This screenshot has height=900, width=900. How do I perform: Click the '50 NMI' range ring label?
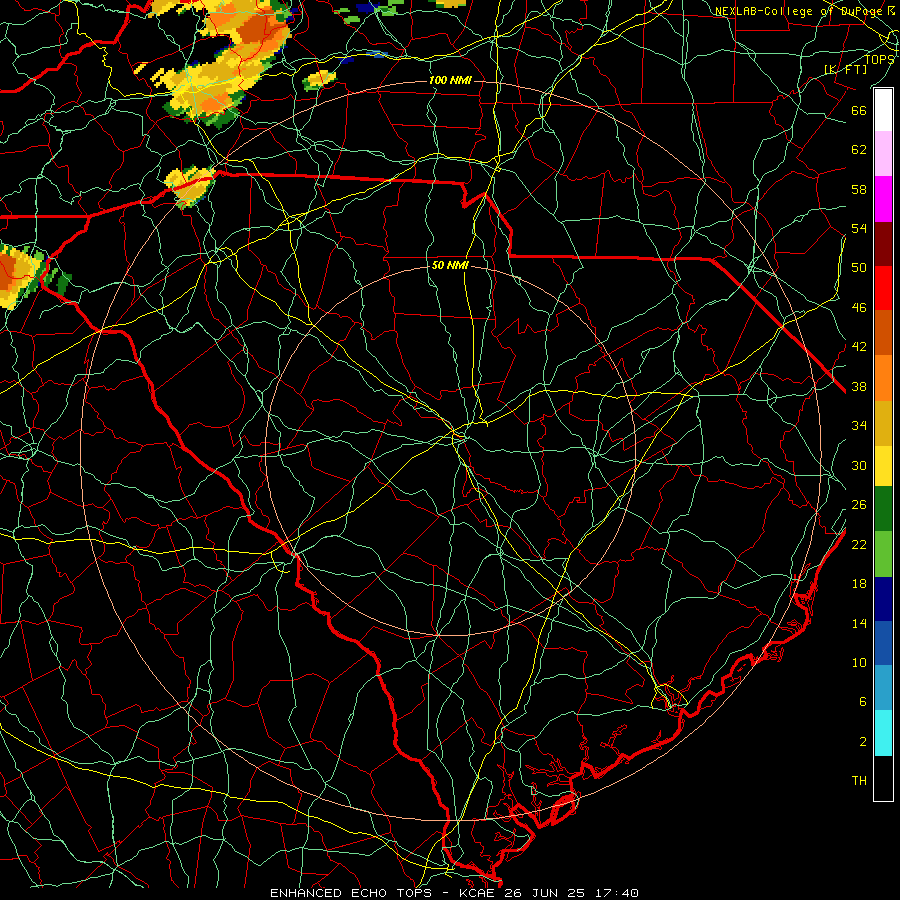coord(450,265)
